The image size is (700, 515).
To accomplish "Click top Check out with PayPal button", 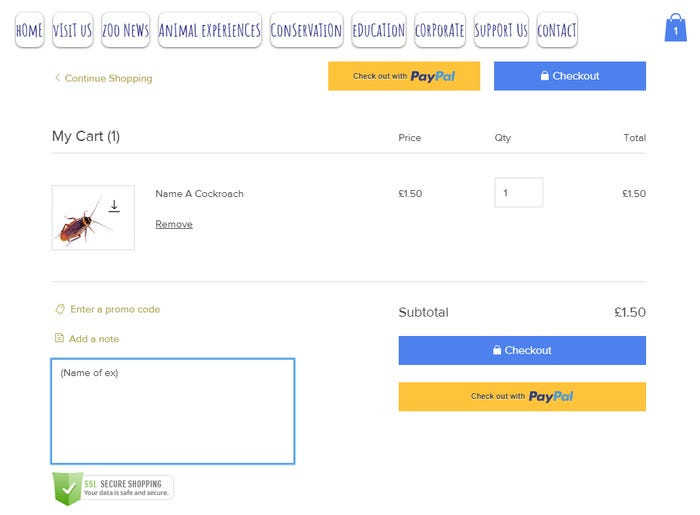I will point(404,76).
